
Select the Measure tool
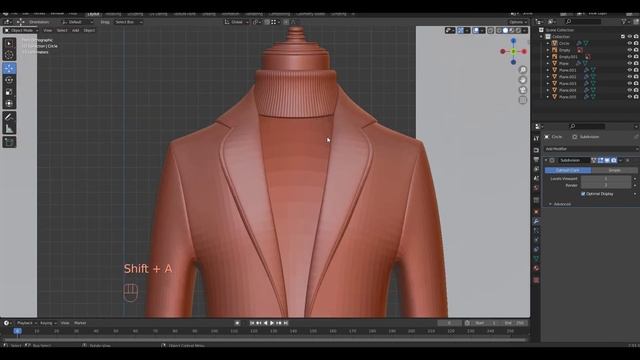[x=9, y=129]
